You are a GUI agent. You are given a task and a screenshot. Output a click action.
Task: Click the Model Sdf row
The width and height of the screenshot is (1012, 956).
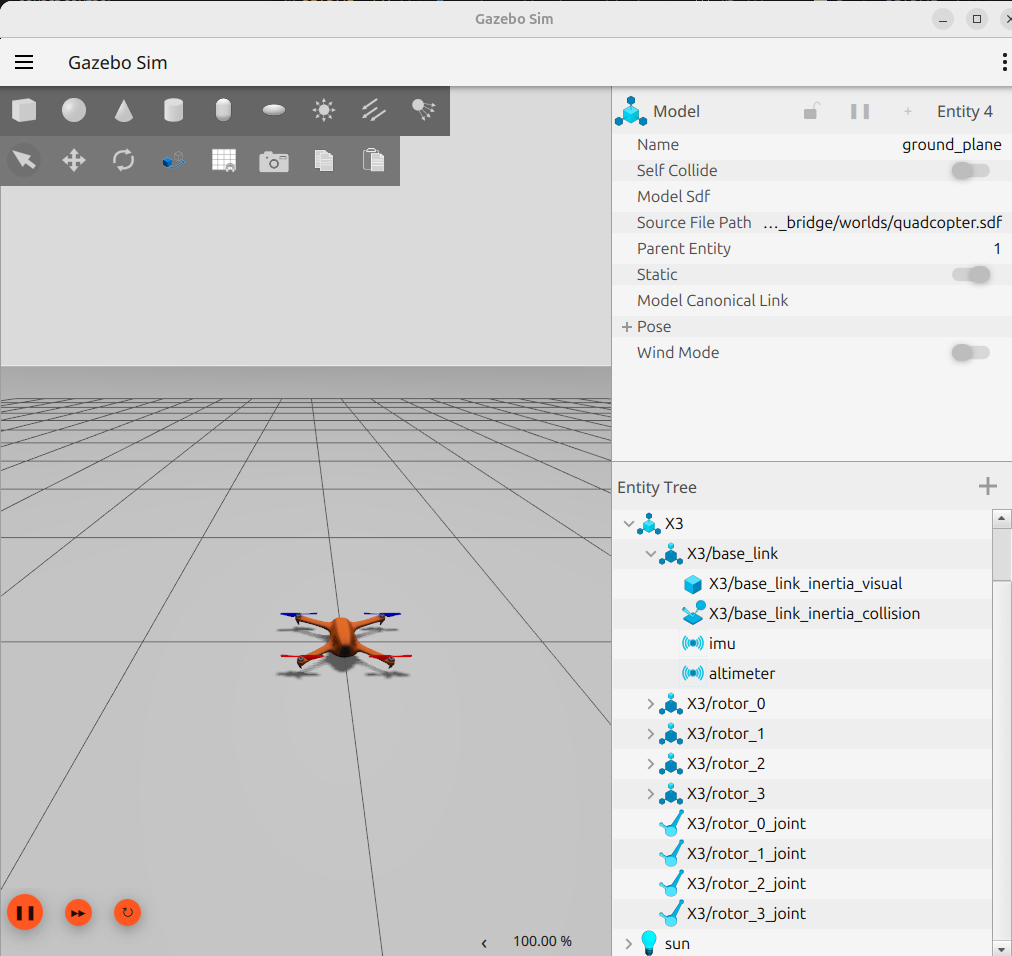tap(812, 196)
